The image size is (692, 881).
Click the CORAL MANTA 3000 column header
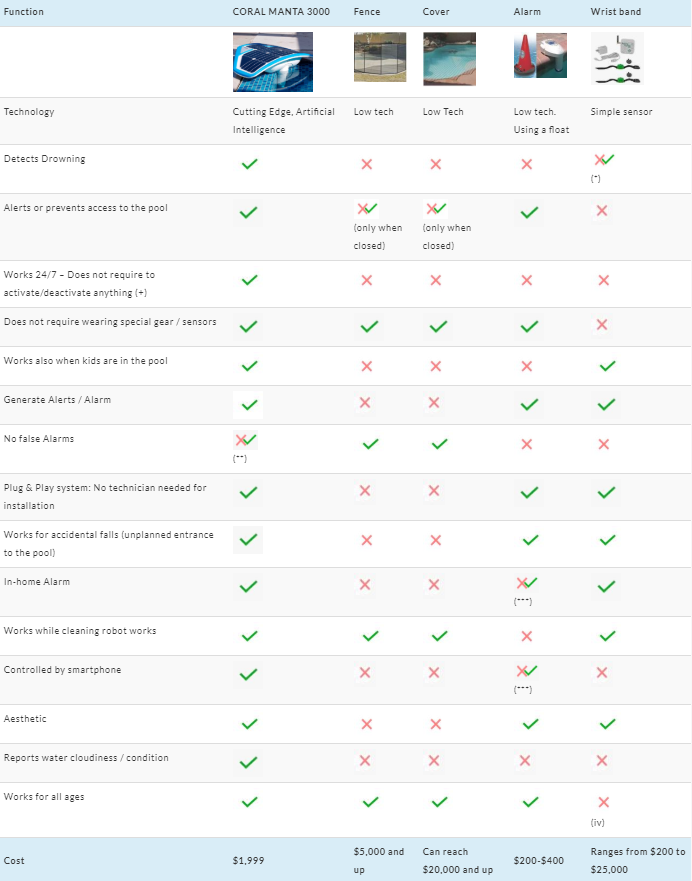coord(281,12)
